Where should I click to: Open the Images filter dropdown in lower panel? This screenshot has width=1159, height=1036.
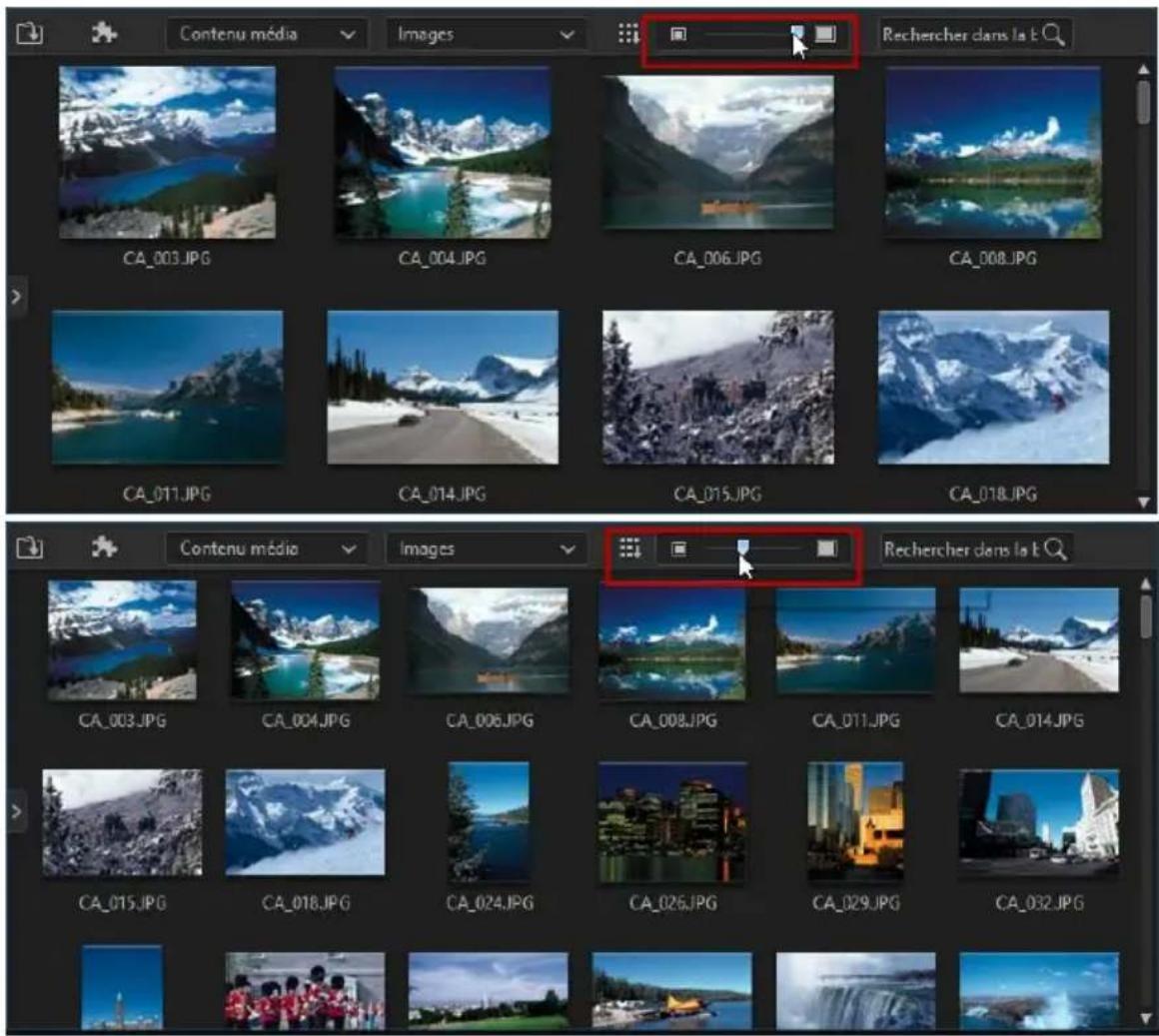(485, 548)
